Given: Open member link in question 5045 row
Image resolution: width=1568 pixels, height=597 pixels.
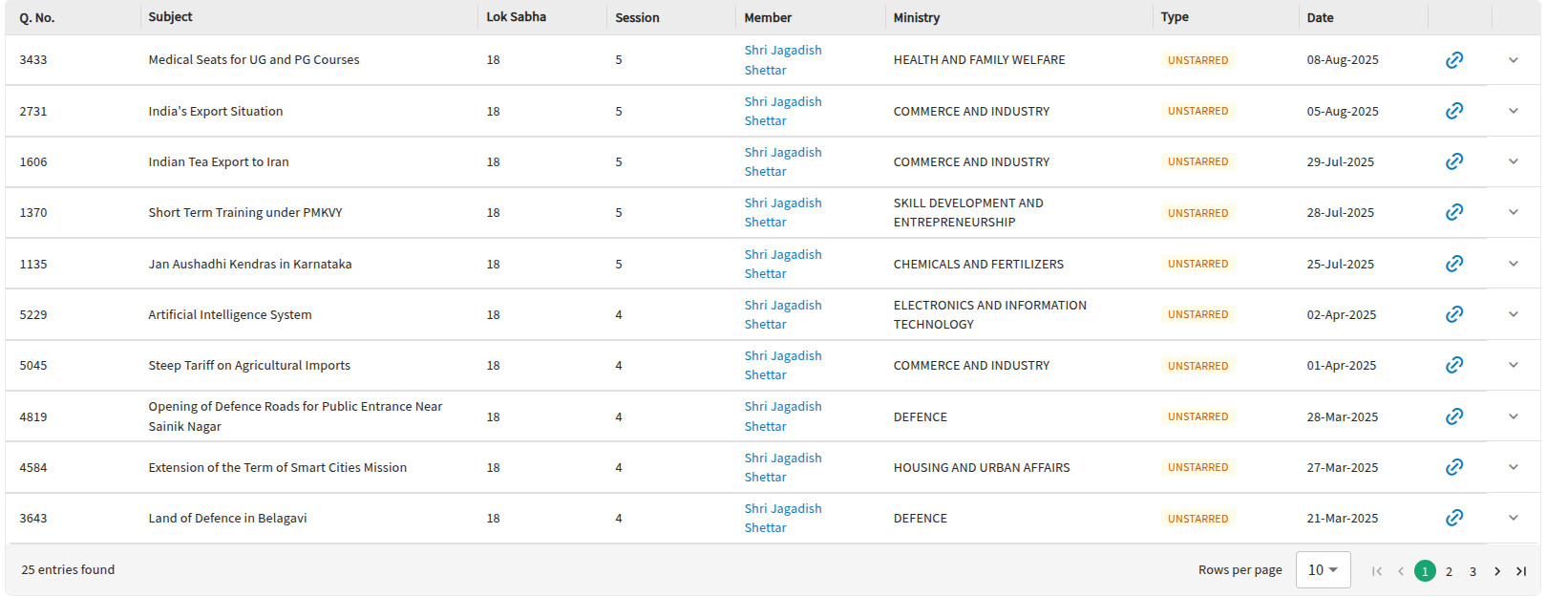Looking at the screenshot, I should [783, 365].
